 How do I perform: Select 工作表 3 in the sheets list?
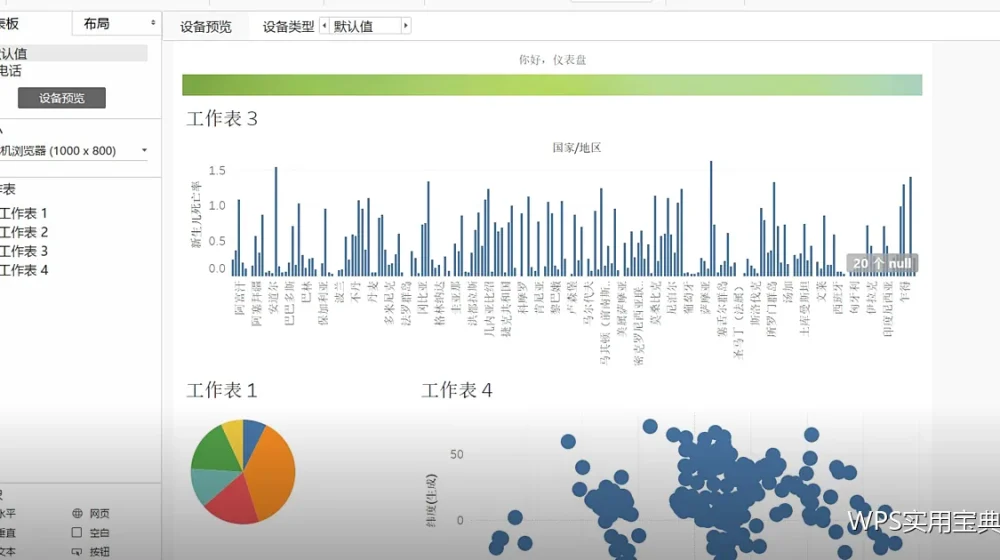(x=24, y=251)
